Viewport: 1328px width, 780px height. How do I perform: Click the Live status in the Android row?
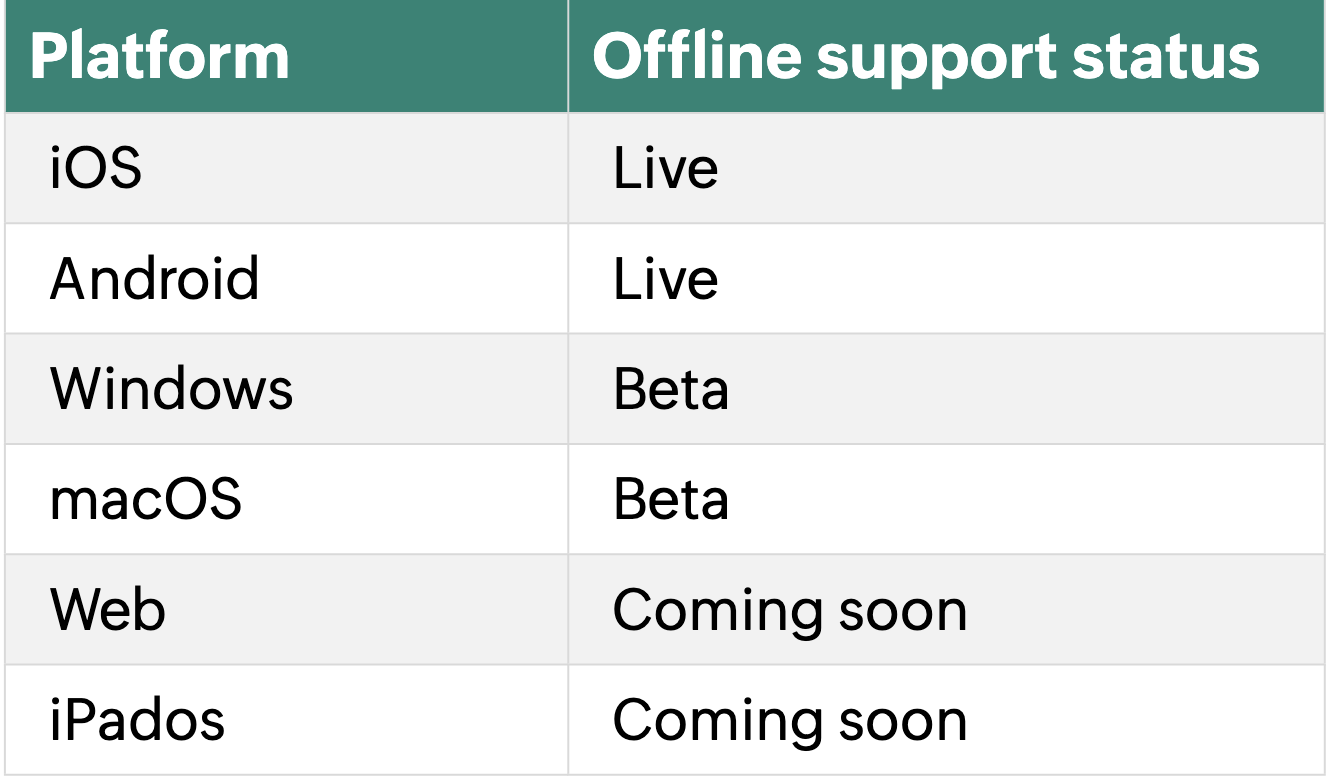[665, 278]
